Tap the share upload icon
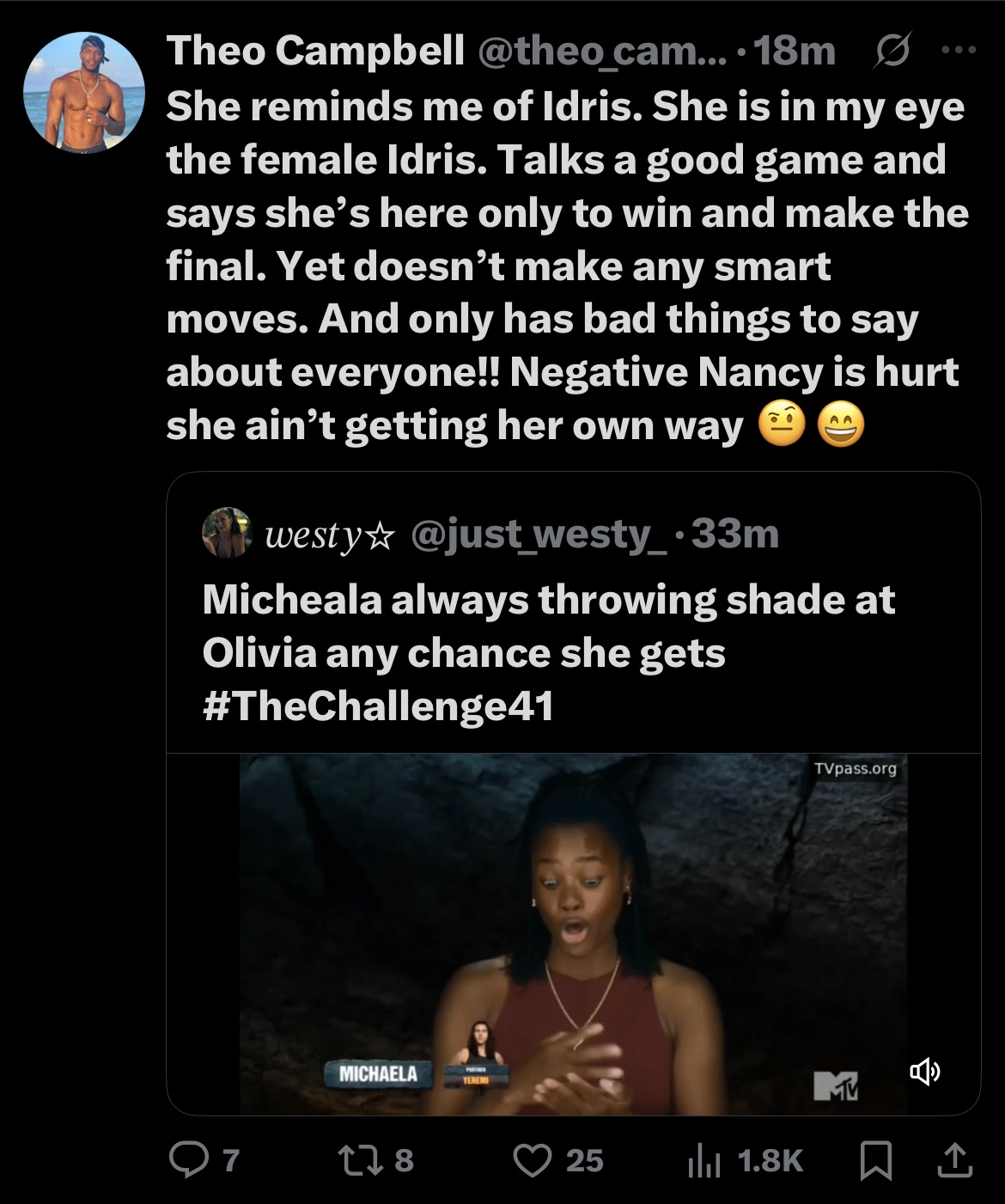Viewport: 1005px width, 1204px height. pyautogui.click(x=954, y=1161)
